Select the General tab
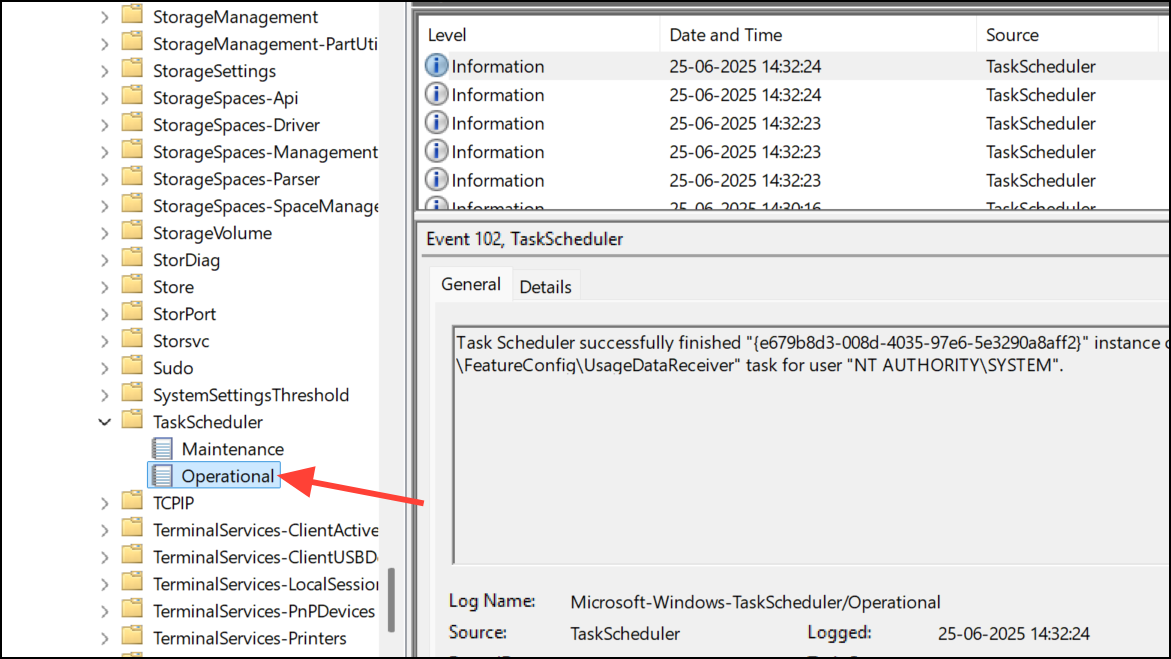The image size is (1171, 659). tap(471, 284)
